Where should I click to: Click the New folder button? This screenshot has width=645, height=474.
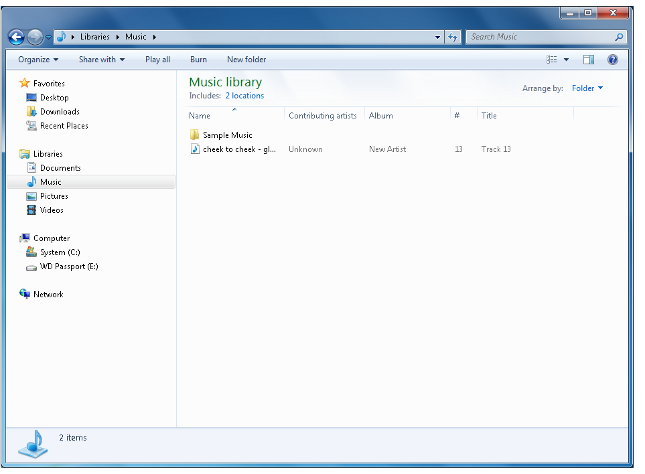pyautogui.click(x=246, y=60)
